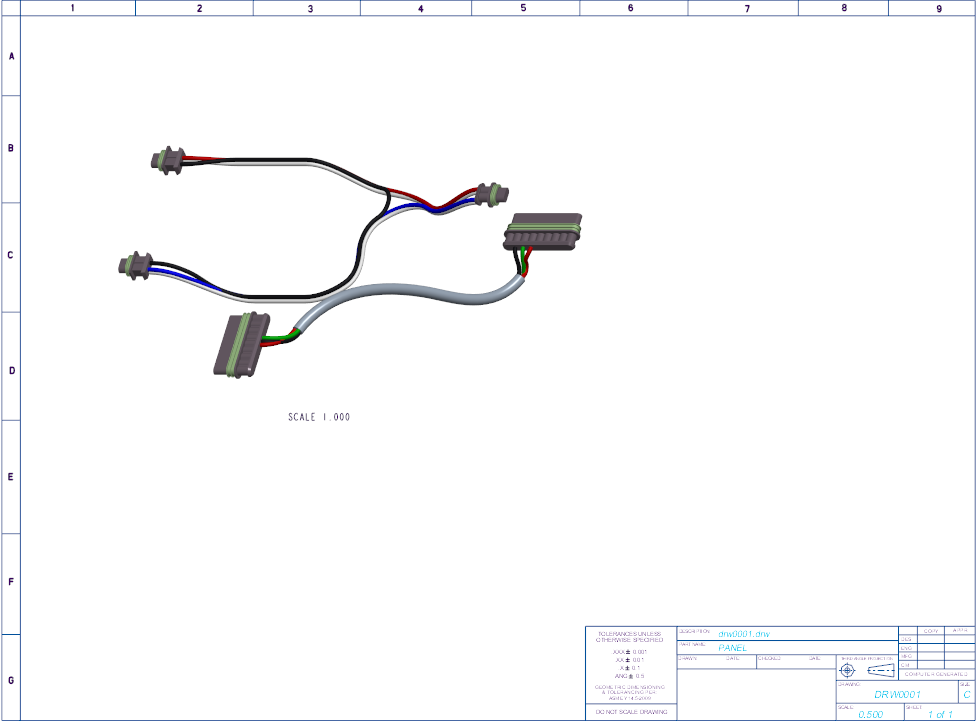The height and width of the screenshot is (721, 976).
Task: Click zone column header "6"
Action: point(631,8)
